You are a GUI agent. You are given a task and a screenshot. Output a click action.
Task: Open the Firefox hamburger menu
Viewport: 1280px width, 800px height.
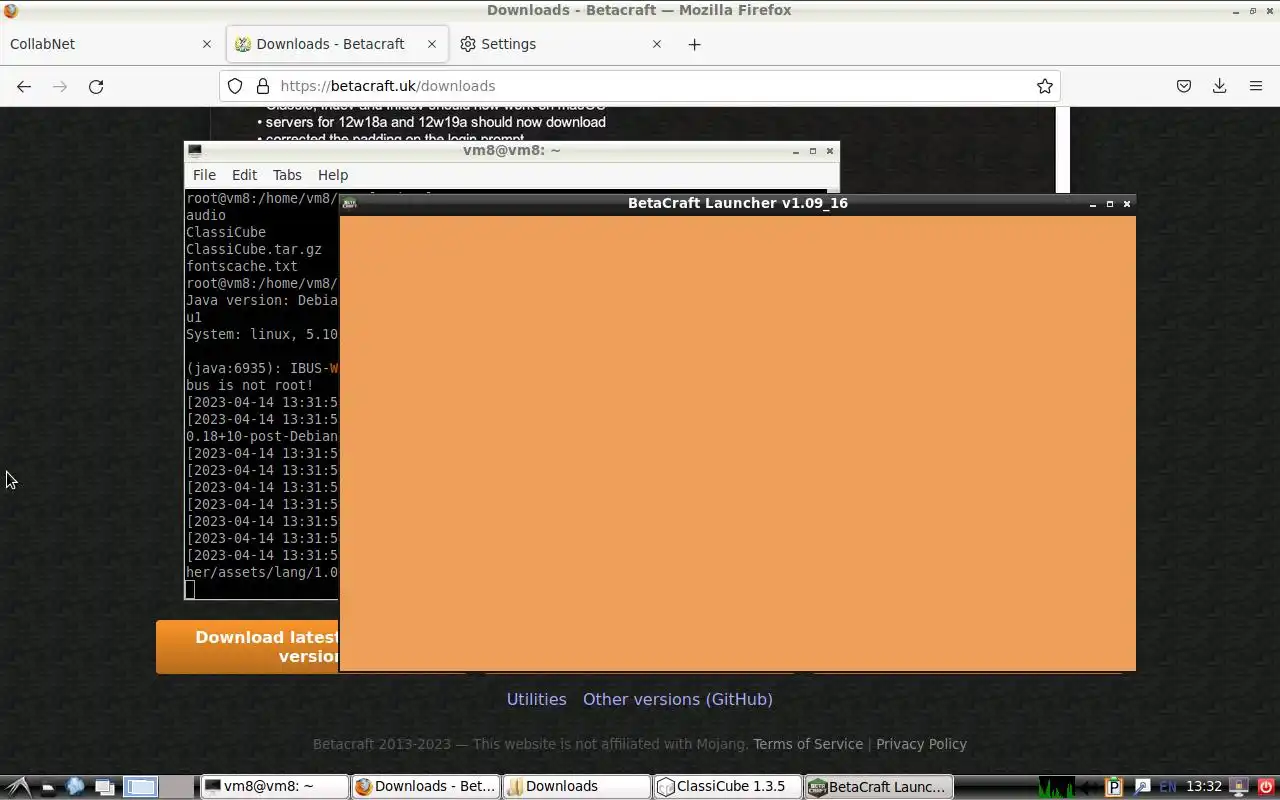[x=1256, y=86]
